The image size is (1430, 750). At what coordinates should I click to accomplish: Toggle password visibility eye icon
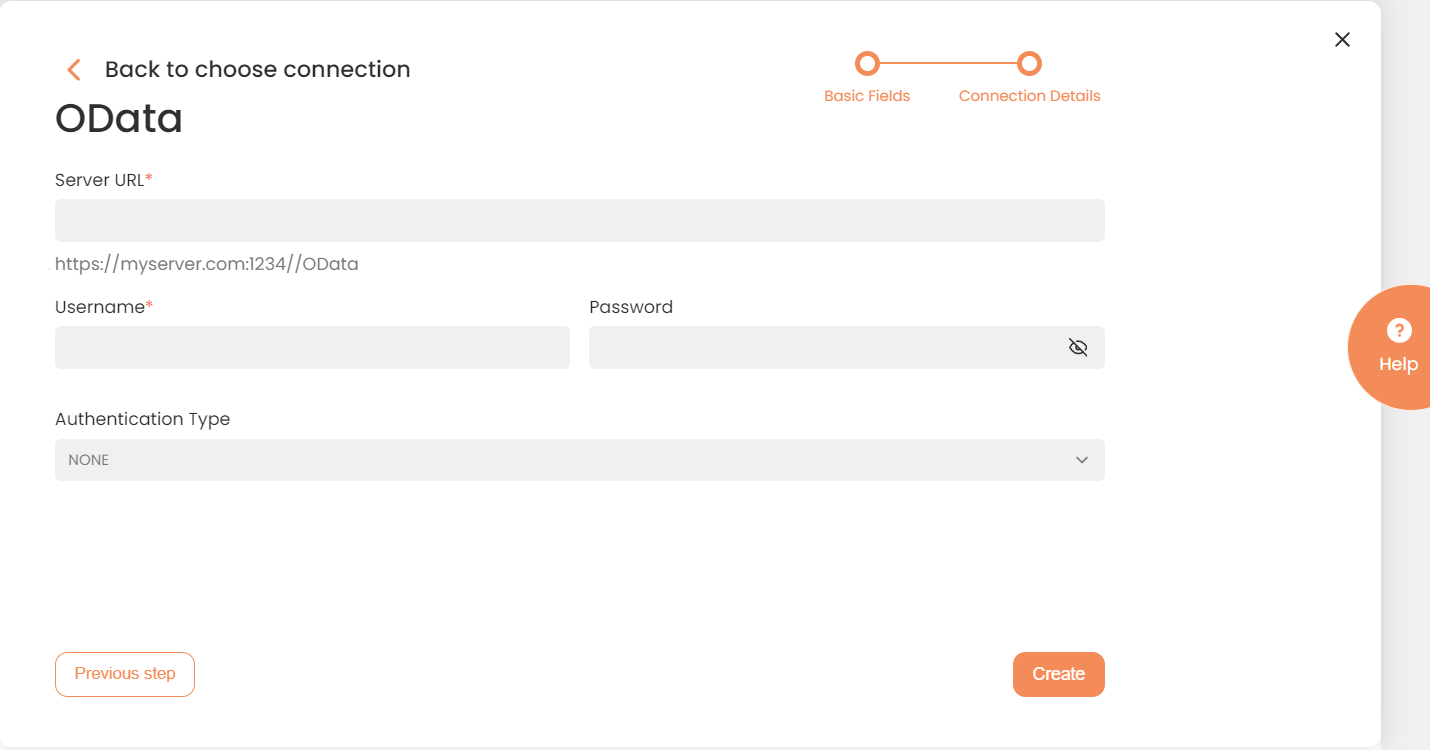[x=1078, y=347]
